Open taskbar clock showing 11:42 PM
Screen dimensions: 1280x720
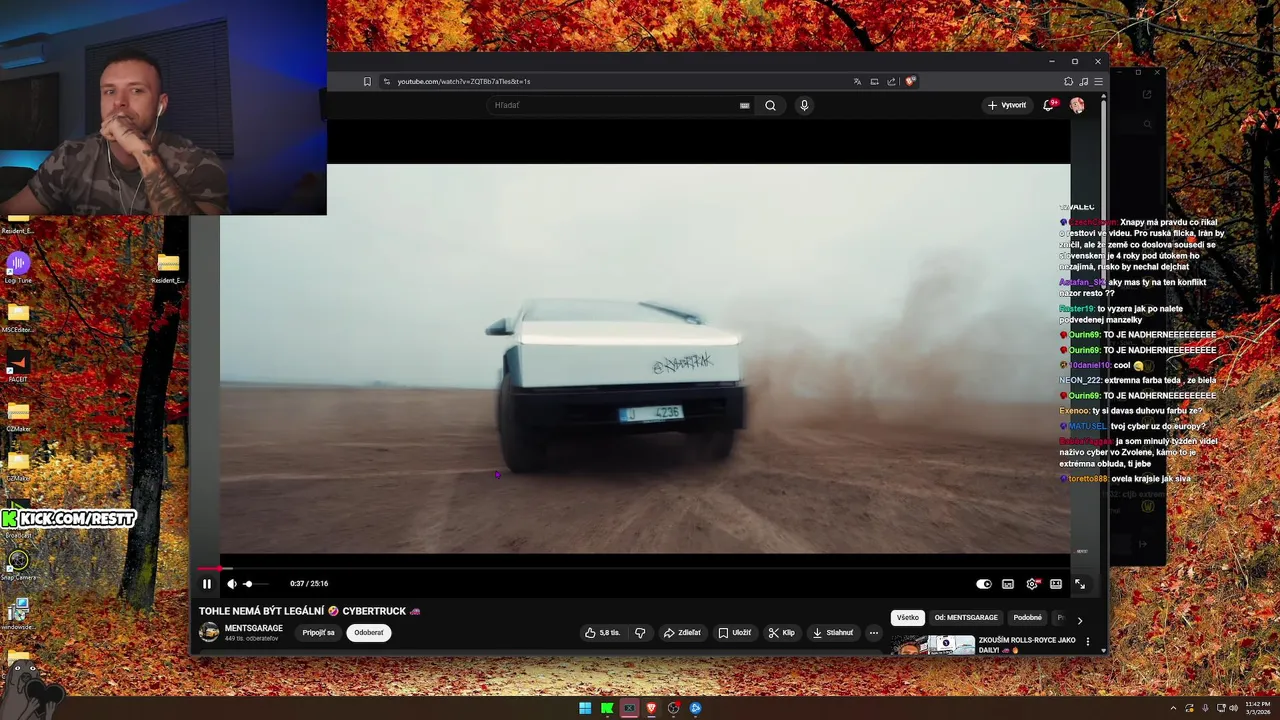tap(1258, 708)
